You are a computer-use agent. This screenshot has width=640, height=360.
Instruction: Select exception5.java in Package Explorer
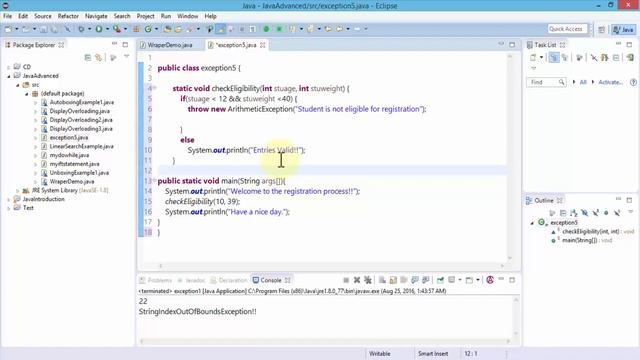click(69, 138)
